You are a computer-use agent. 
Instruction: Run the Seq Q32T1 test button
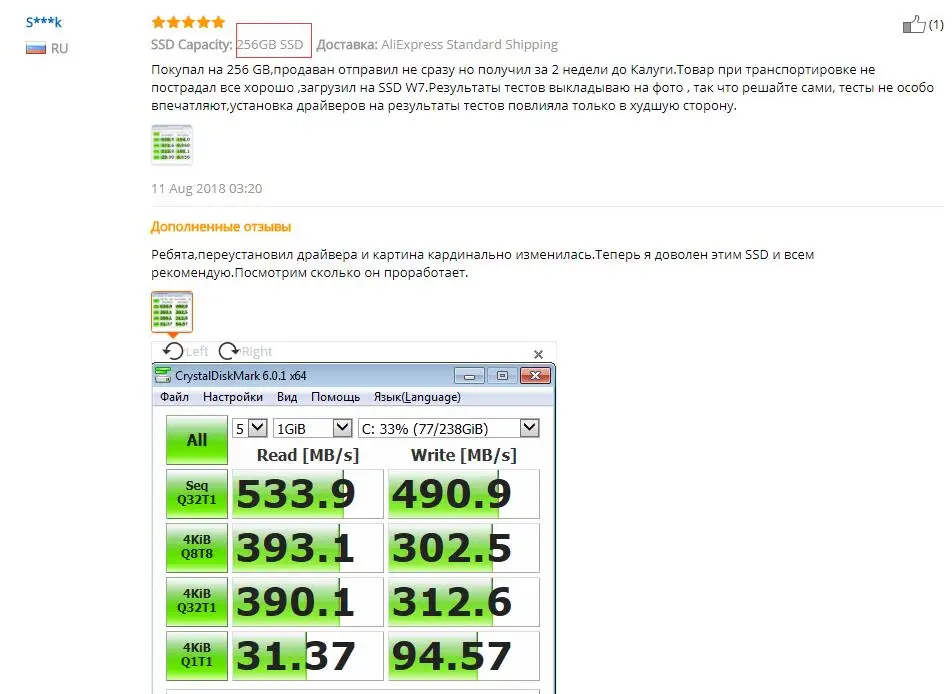[x=197, y=493]
